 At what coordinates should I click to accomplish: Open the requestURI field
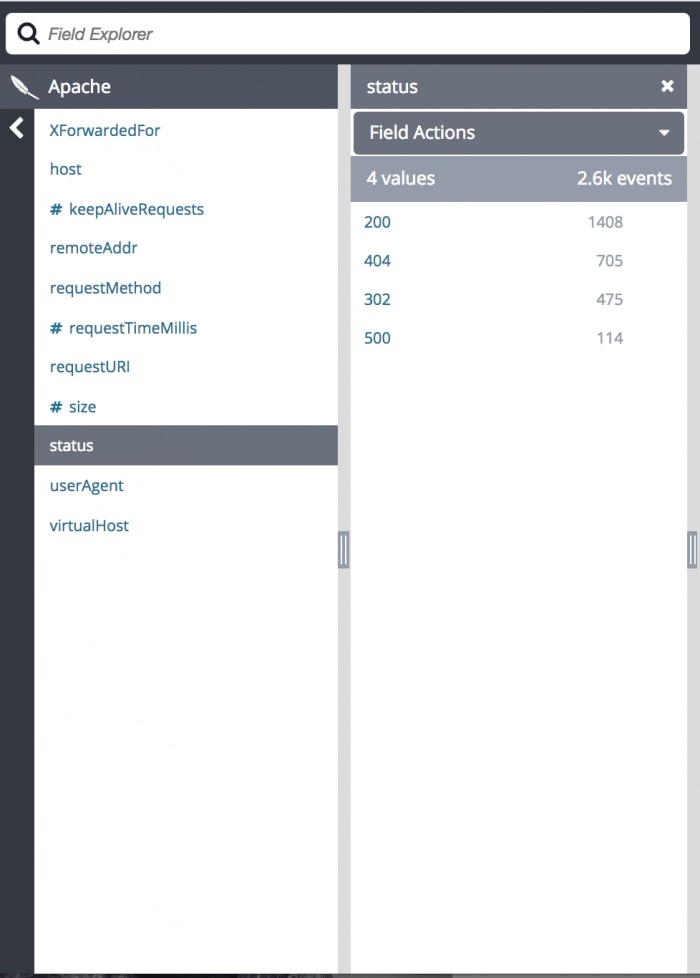click(90, 367)
